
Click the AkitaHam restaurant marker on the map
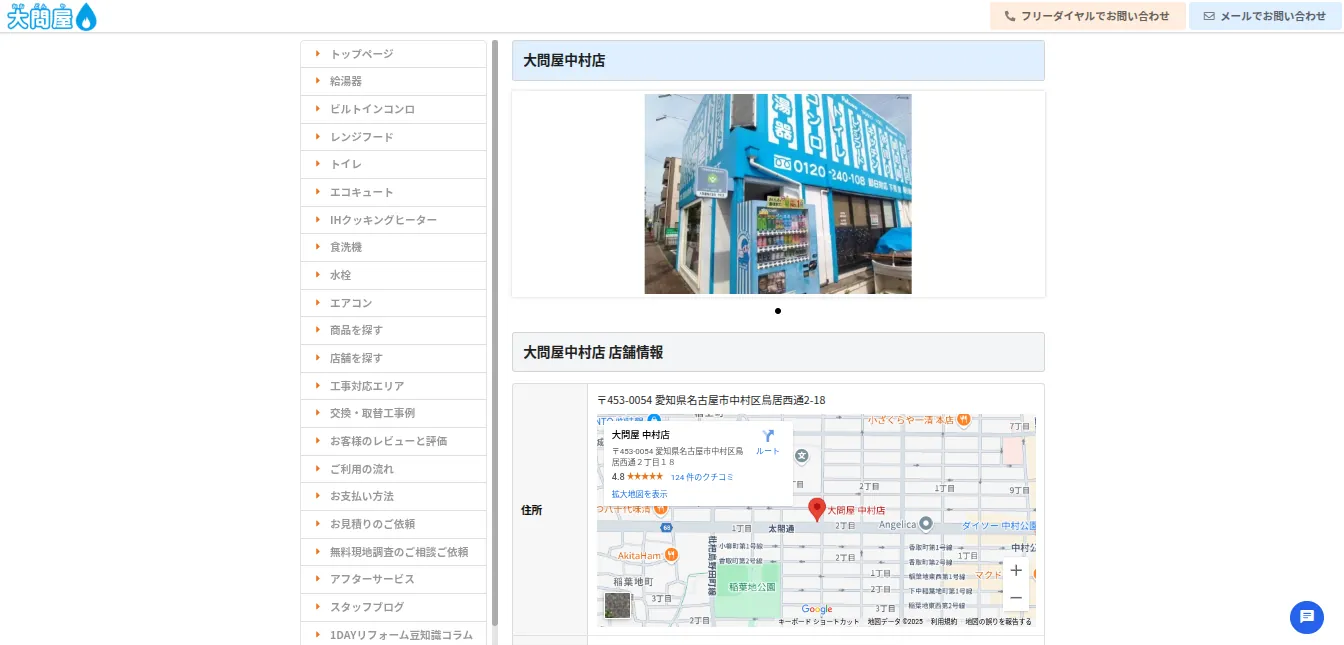pyautogui.click(x=671, y=555)
